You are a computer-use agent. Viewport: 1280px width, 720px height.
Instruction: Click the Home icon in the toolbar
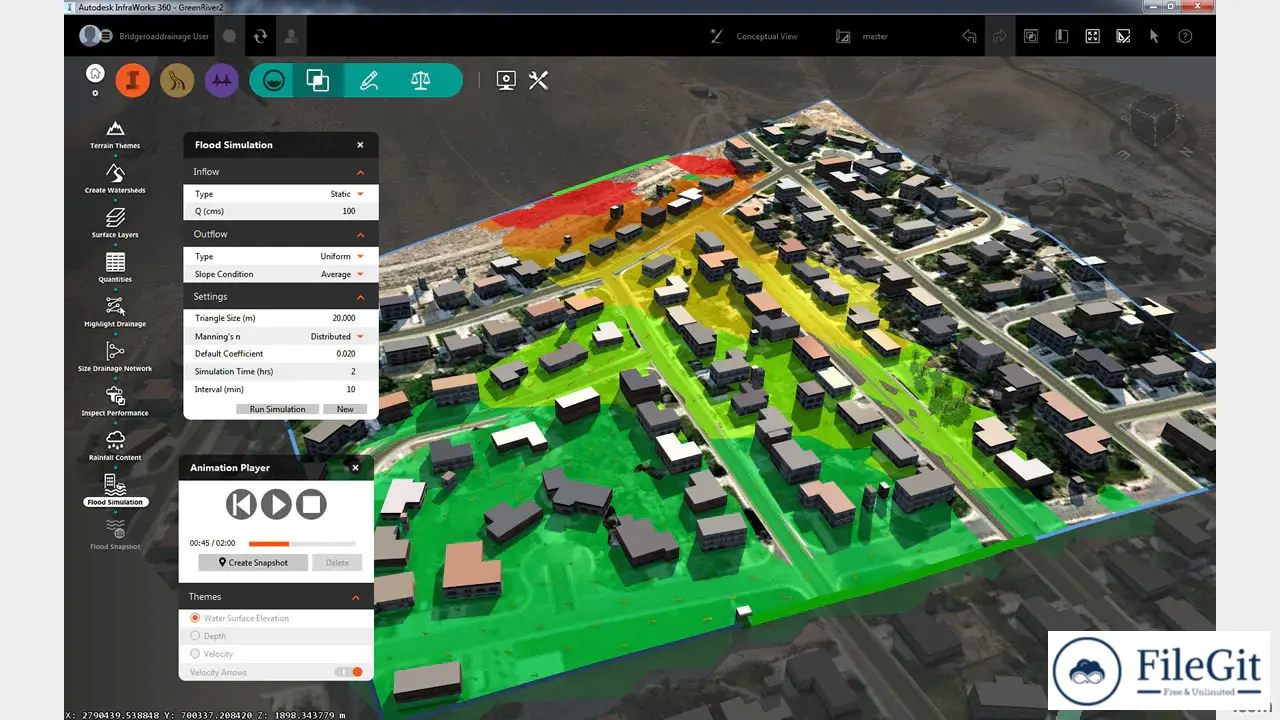(x=95, y=73)
